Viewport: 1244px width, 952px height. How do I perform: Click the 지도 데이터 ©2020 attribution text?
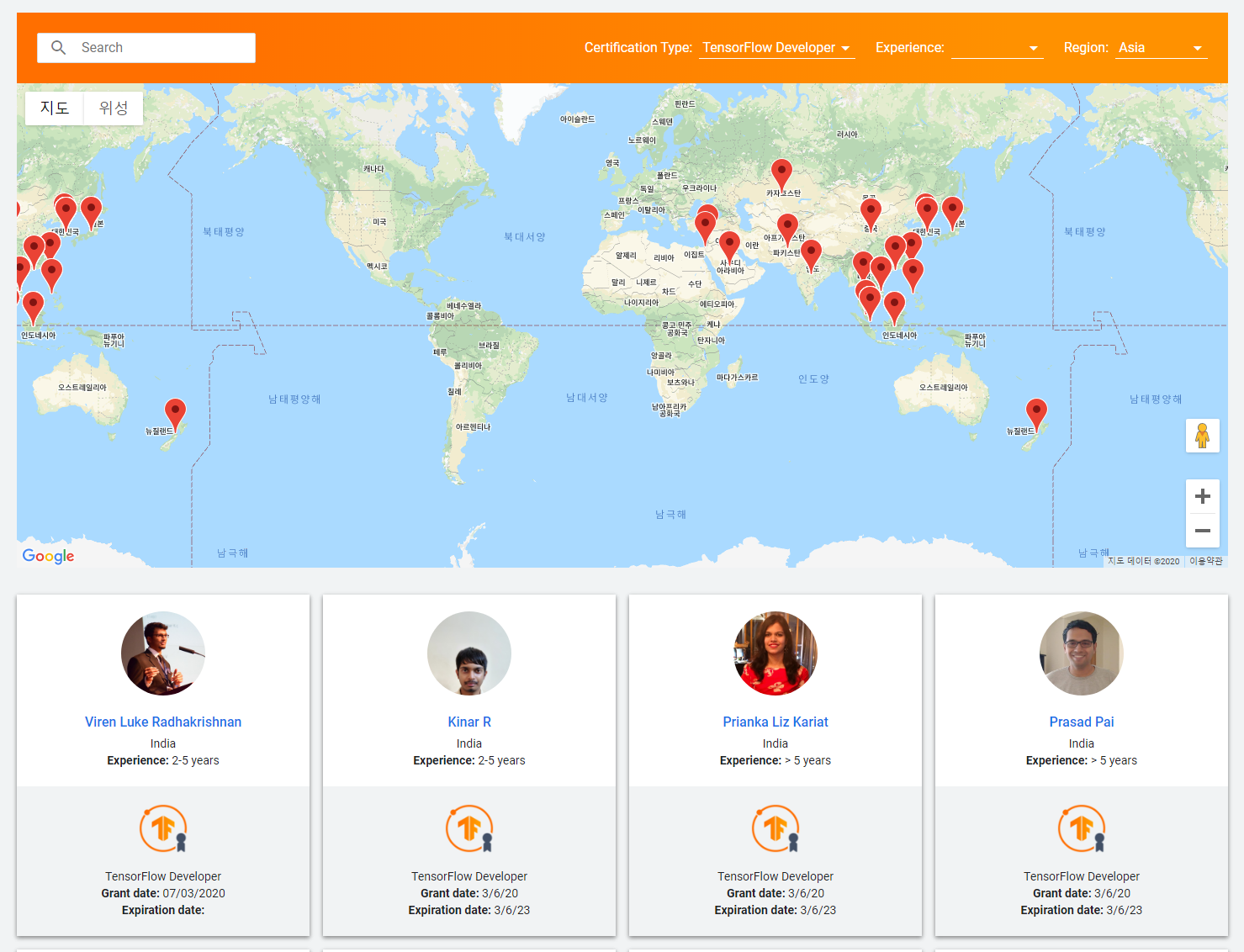click(x=1143, y=561)
